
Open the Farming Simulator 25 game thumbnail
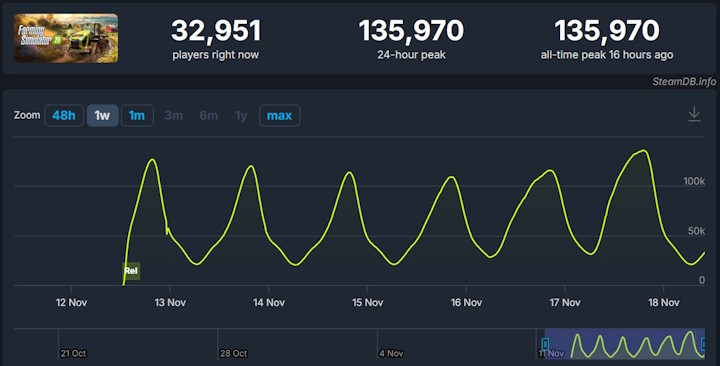[x=66, y=38]
